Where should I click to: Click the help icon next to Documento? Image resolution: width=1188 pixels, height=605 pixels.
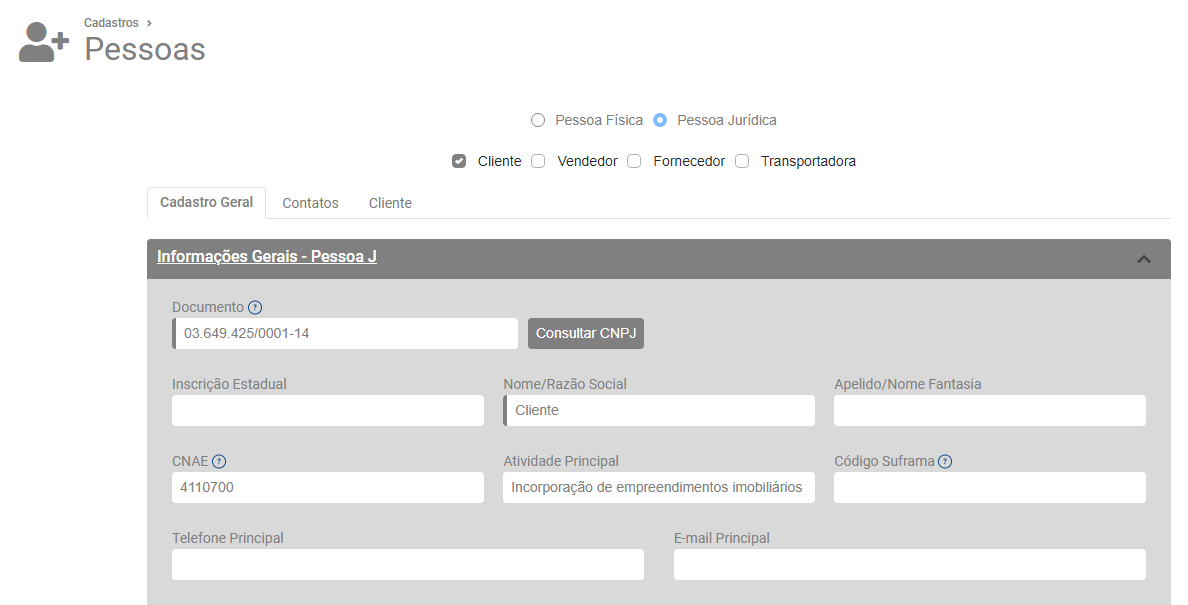click(x=255, y=308)
